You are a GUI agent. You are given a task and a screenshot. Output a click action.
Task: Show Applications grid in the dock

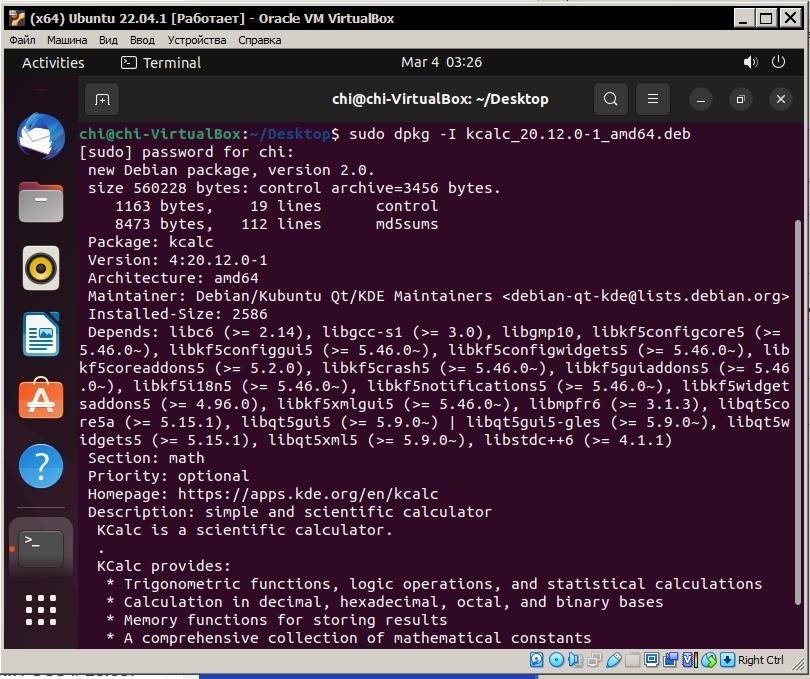click(x=41, y=610)
